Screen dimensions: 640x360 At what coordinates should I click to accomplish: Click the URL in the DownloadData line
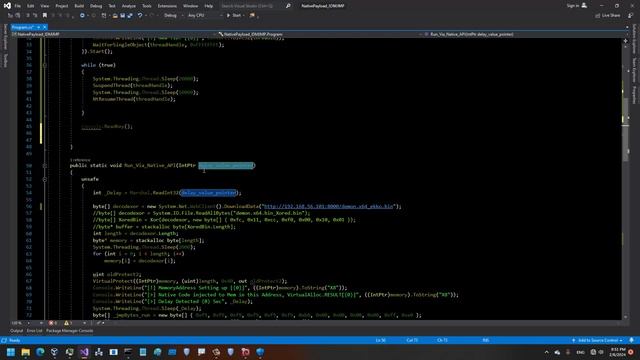pos(329,207)
